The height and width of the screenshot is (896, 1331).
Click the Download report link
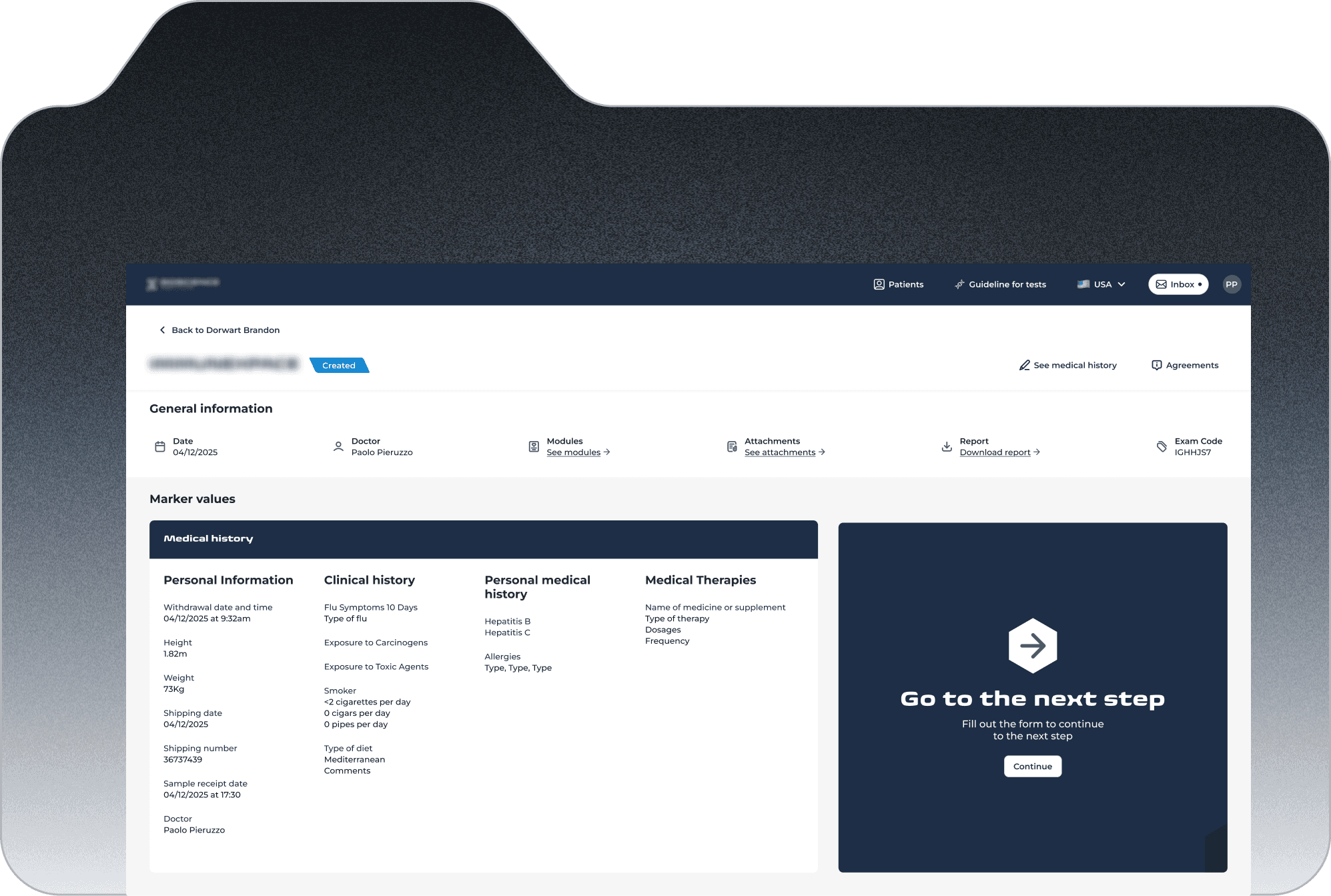(x=1000, y=452)
